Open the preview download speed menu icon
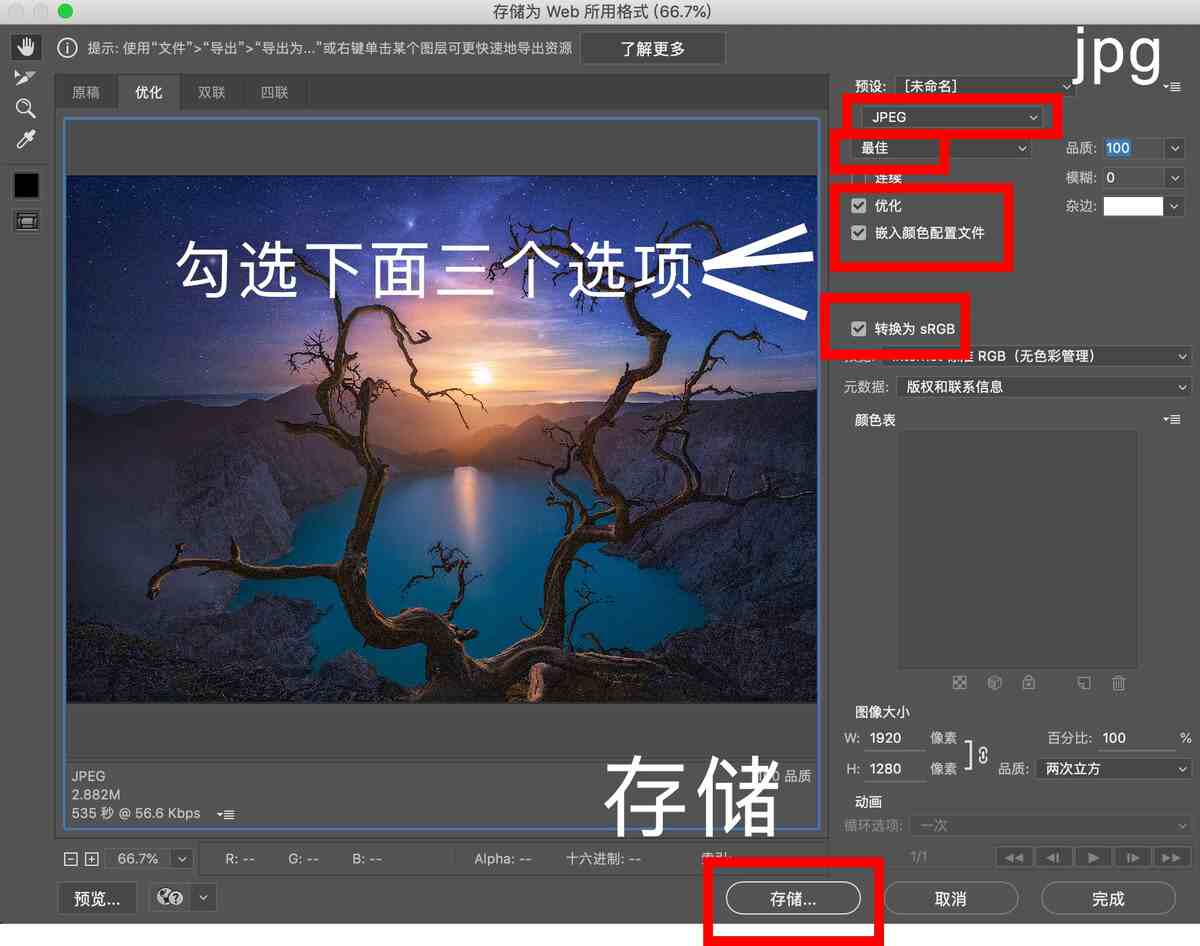The width and height of the screenshot is (1200, 946). 225,814
